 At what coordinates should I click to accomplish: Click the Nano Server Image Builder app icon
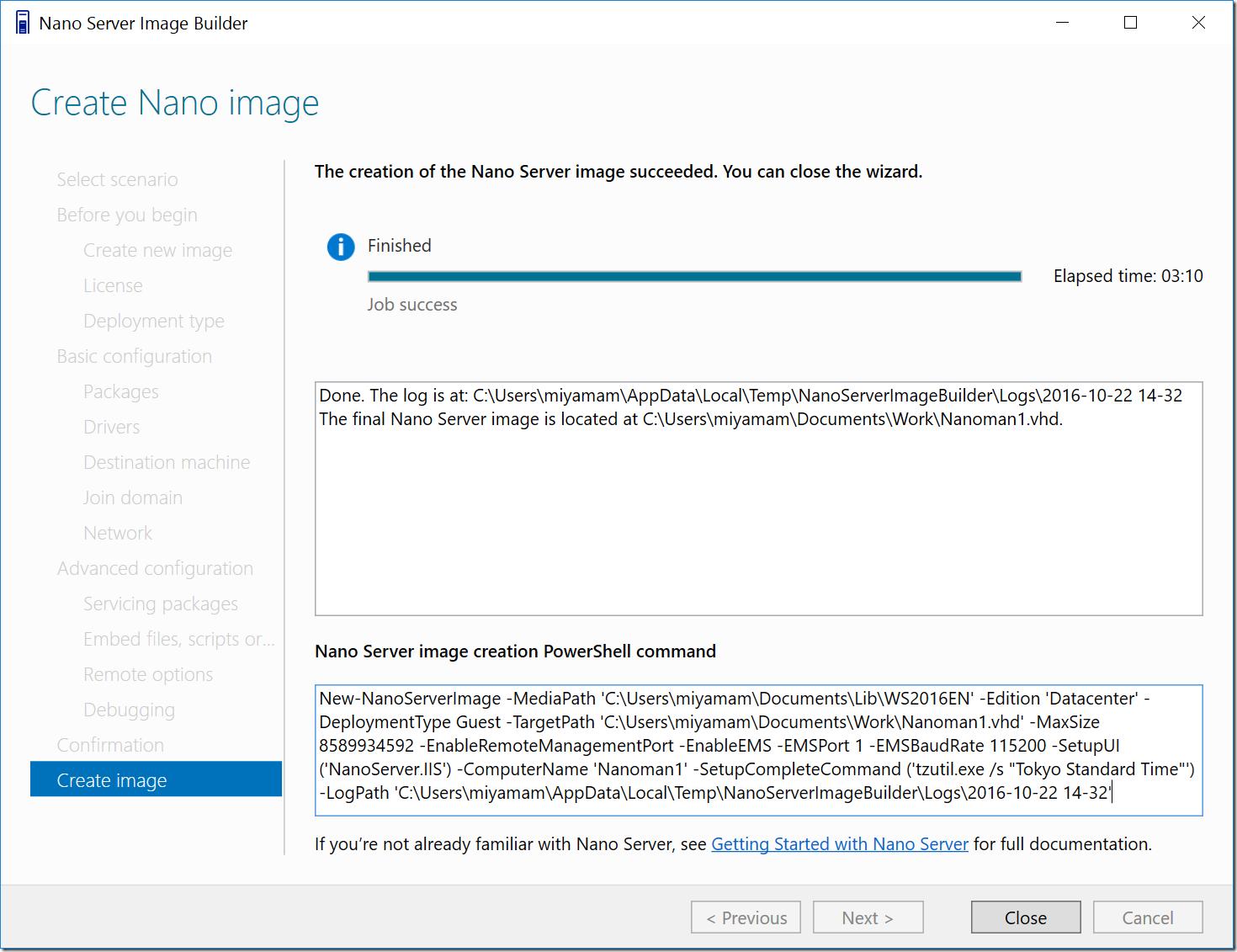pyautogui.click(x=23, y=23)
